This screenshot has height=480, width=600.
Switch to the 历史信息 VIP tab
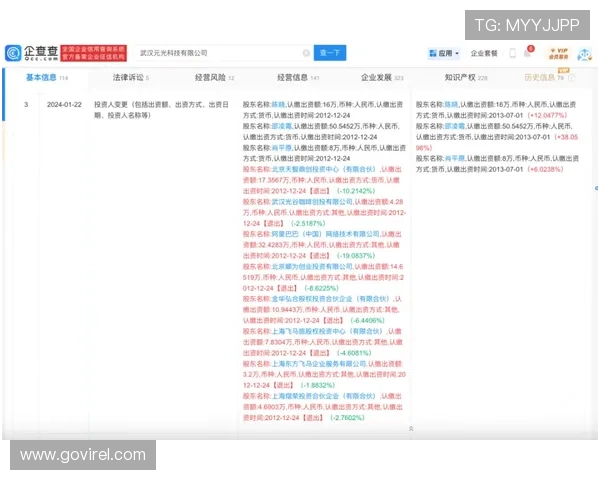[x=544, y=78]
